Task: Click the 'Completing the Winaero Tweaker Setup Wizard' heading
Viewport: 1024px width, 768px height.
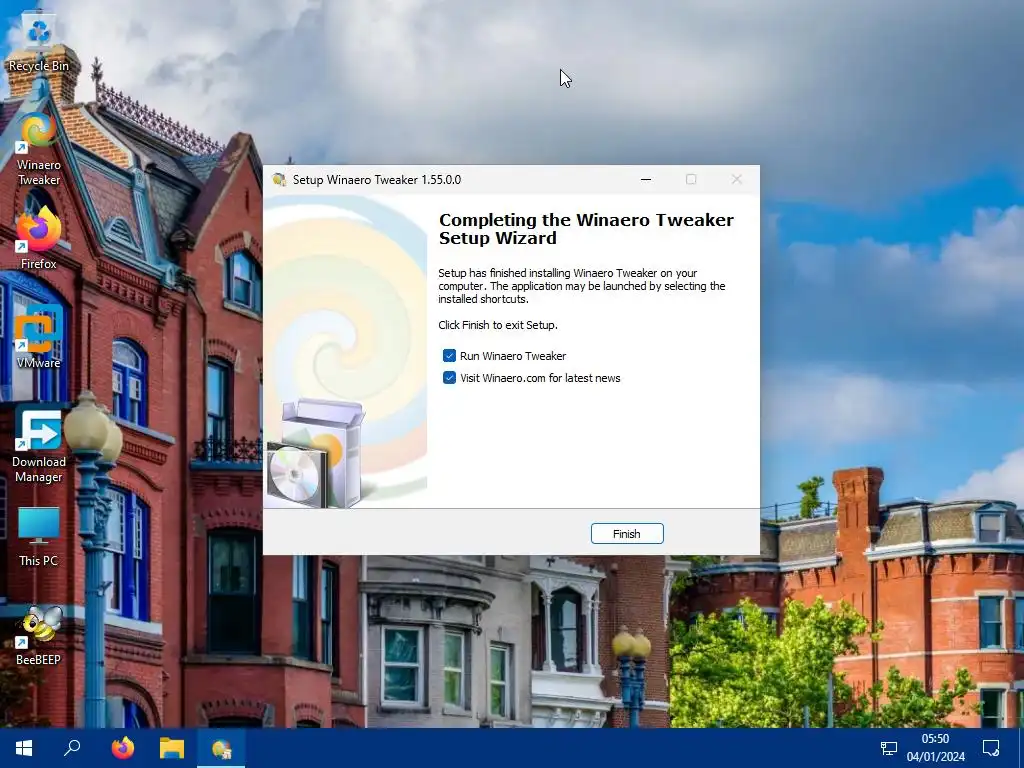Action: (x=586, y=229)
